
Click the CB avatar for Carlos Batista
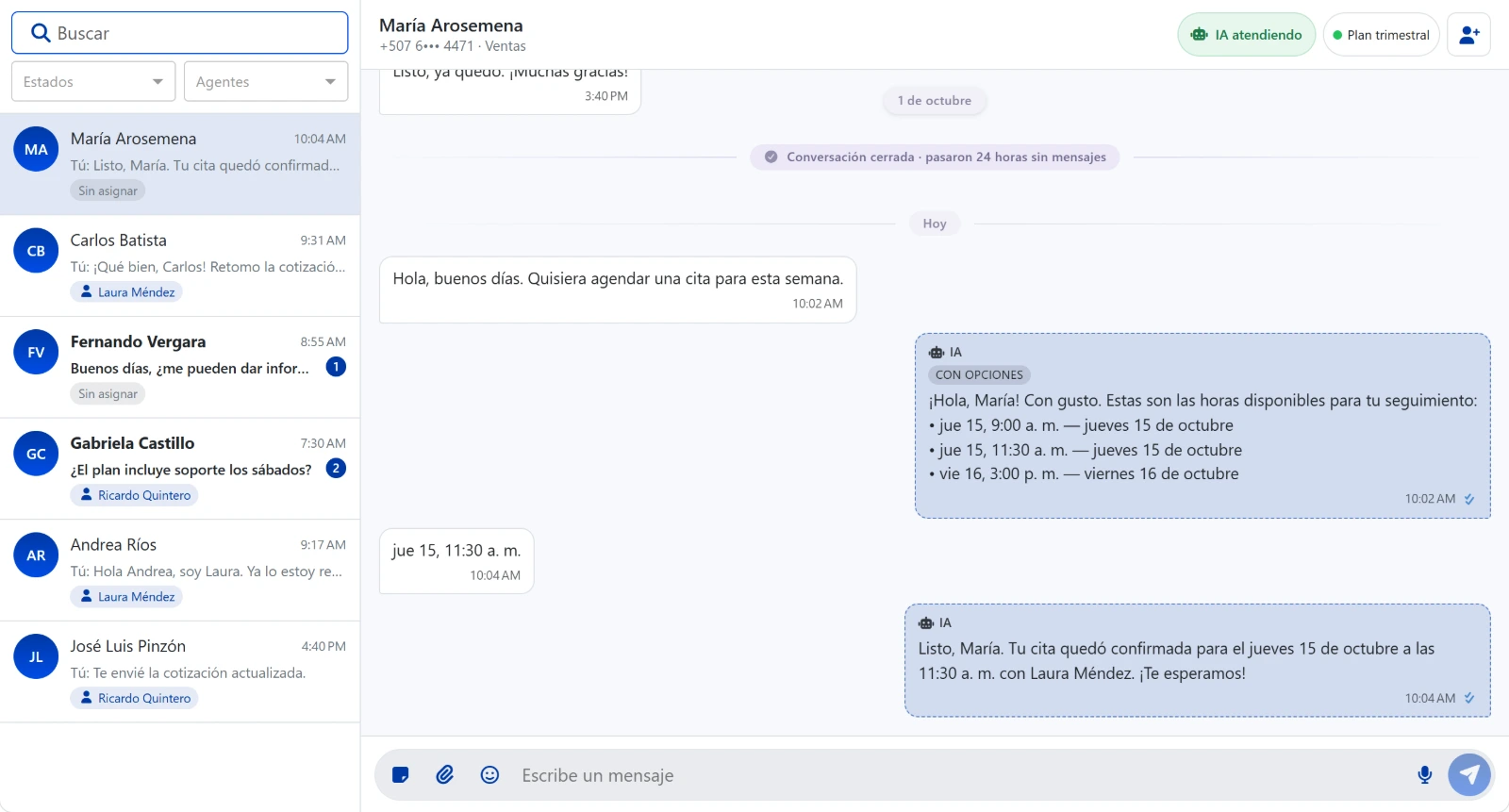point(36,251)
